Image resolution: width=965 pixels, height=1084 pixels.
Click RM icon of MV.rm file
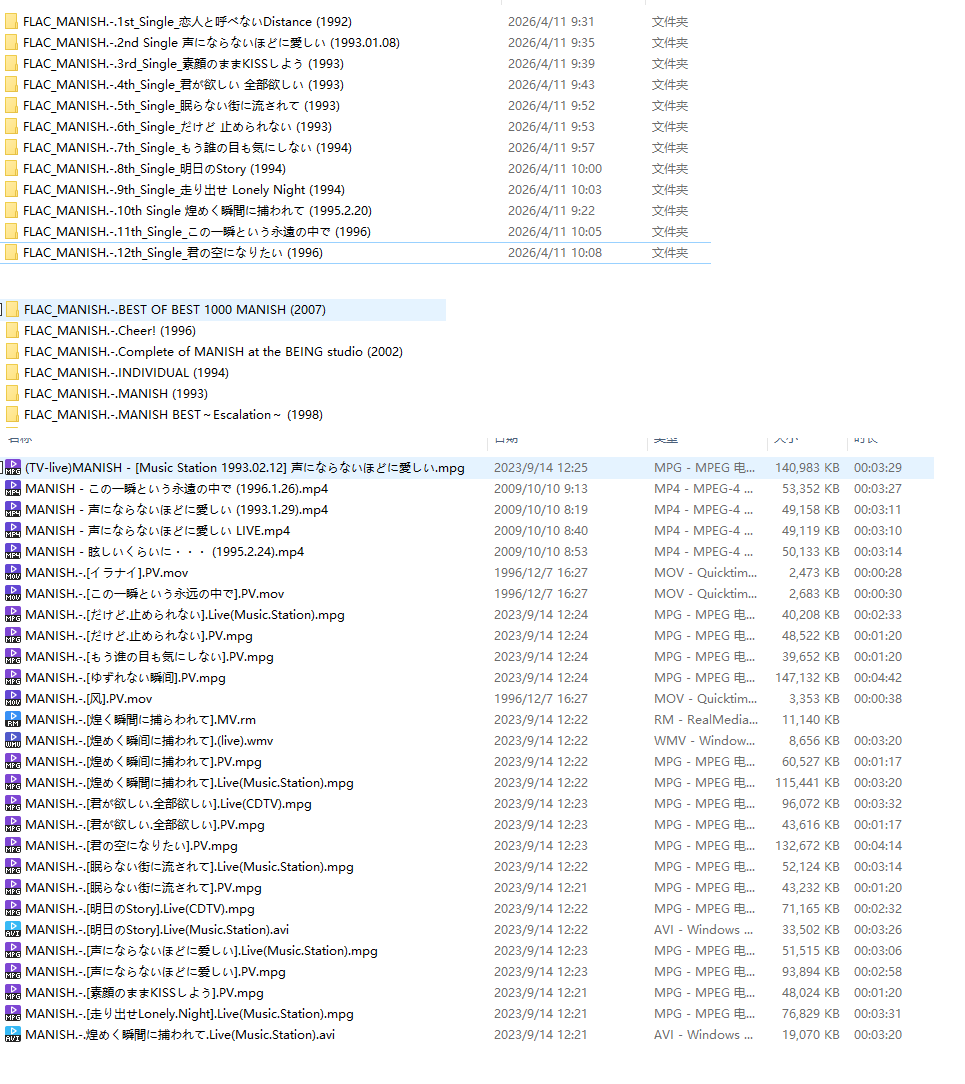click(13, 720)
